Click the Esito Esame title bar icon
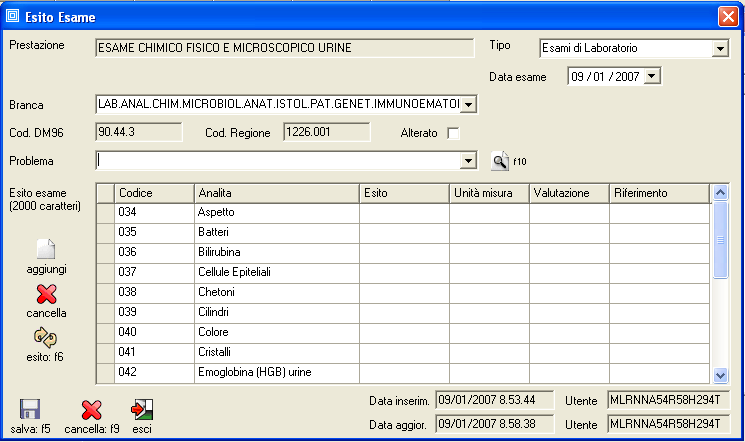Viewport: 745px width, 442px height. [x=13, y=15]
